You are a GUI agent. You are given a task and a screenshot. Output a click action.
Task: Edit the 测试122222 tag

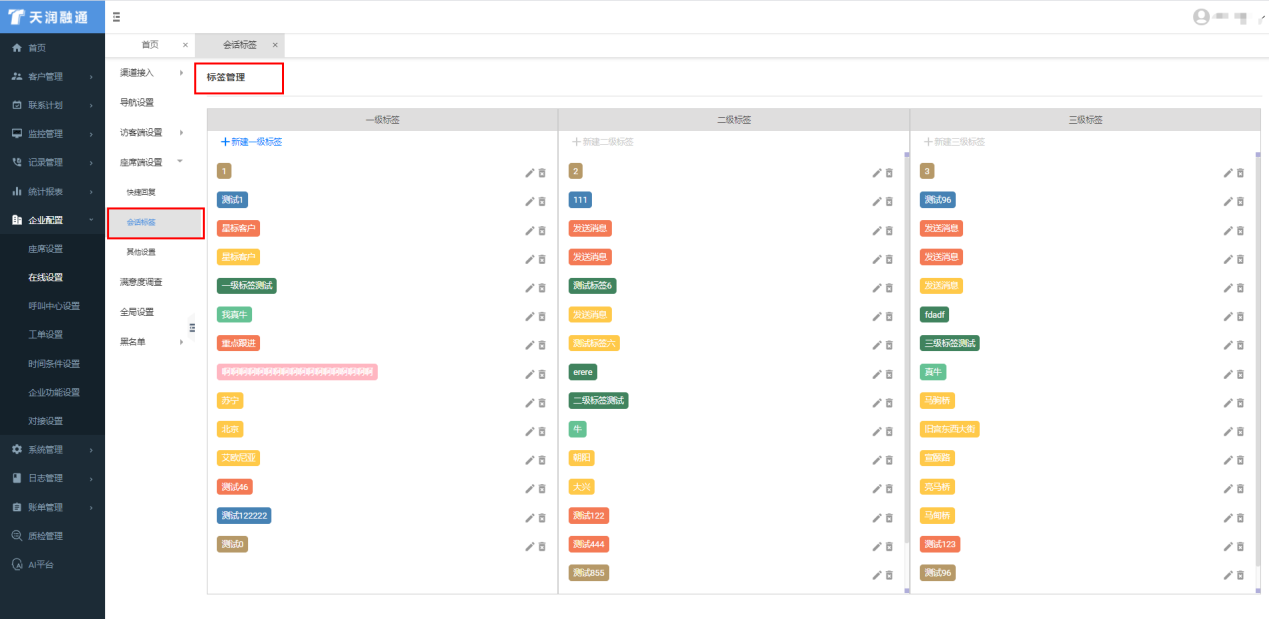tap(530, 517)
